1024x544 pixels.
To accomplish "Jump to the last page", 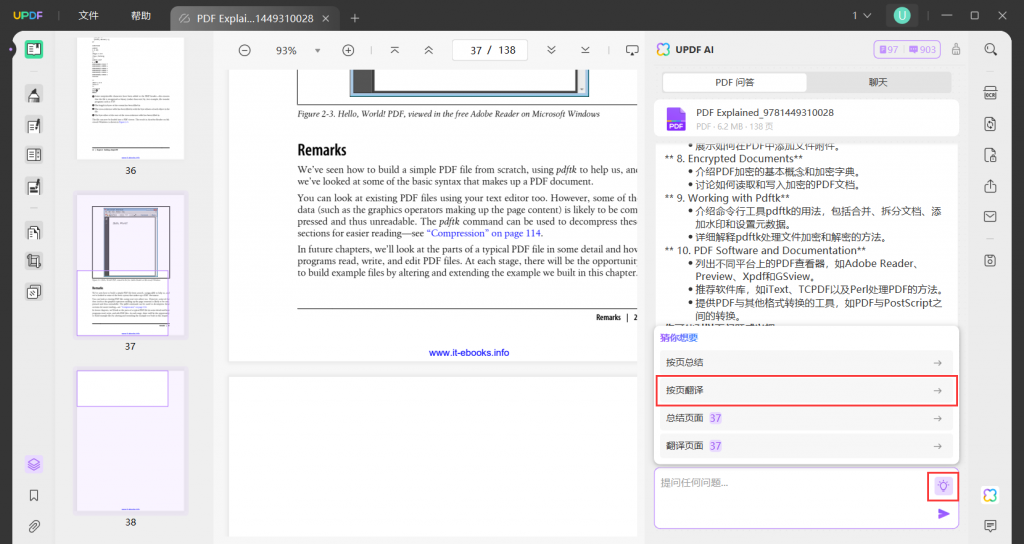I will [585, 50].
